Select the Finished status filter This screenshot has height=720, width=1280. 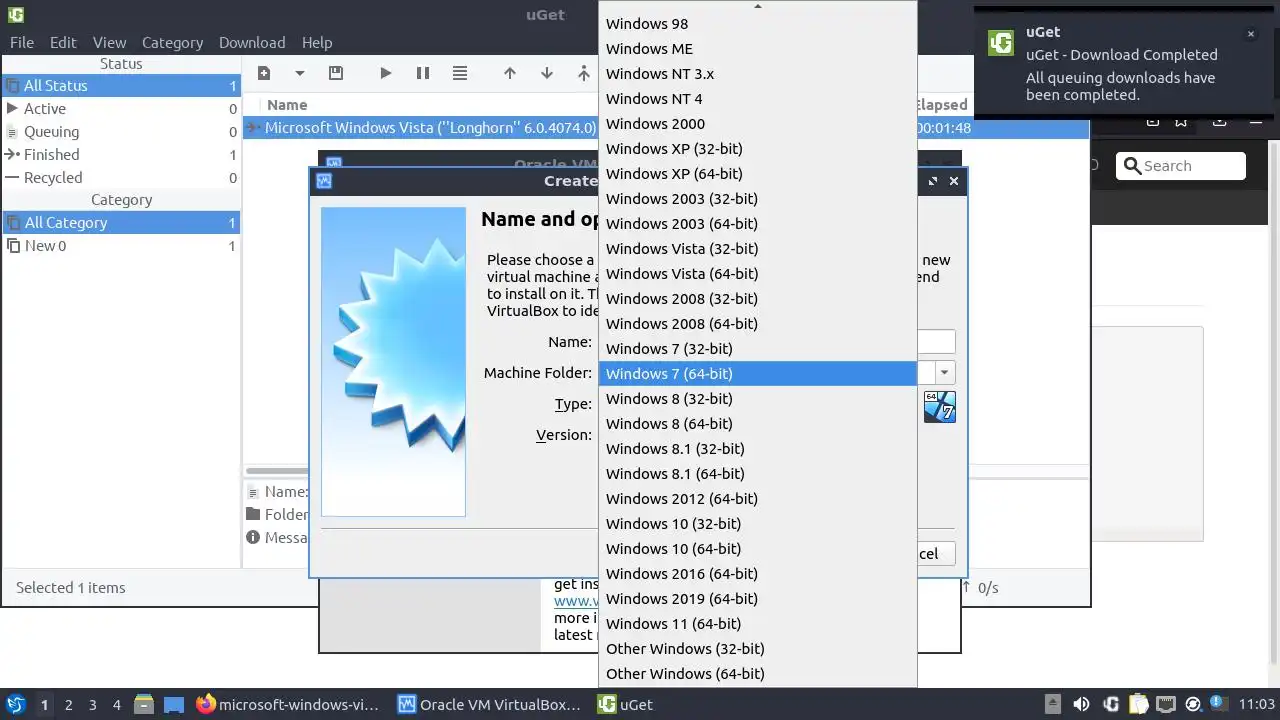coord(121,154)
